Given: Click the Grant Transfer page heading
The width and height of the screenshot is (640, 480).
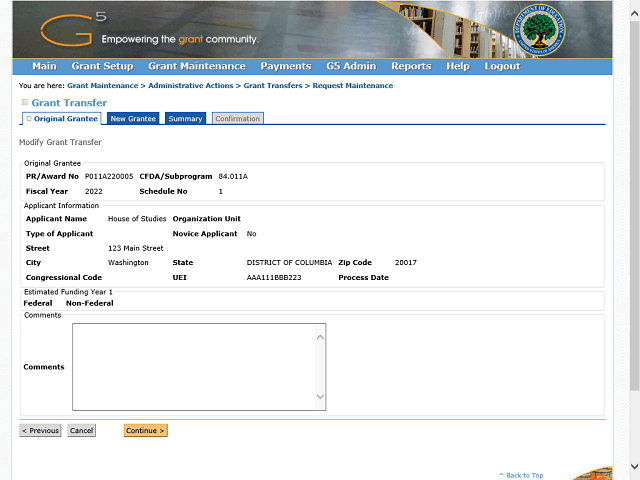Looking at the screenshot, I should pyautogui.click(x=69, y=103).
